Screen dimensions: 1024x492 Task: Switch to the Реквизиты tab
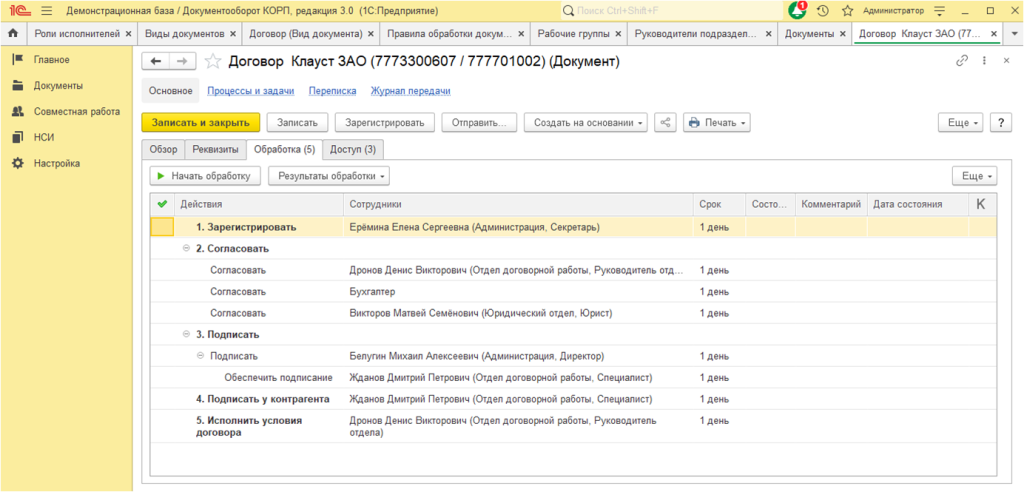(x=215, y=150)
